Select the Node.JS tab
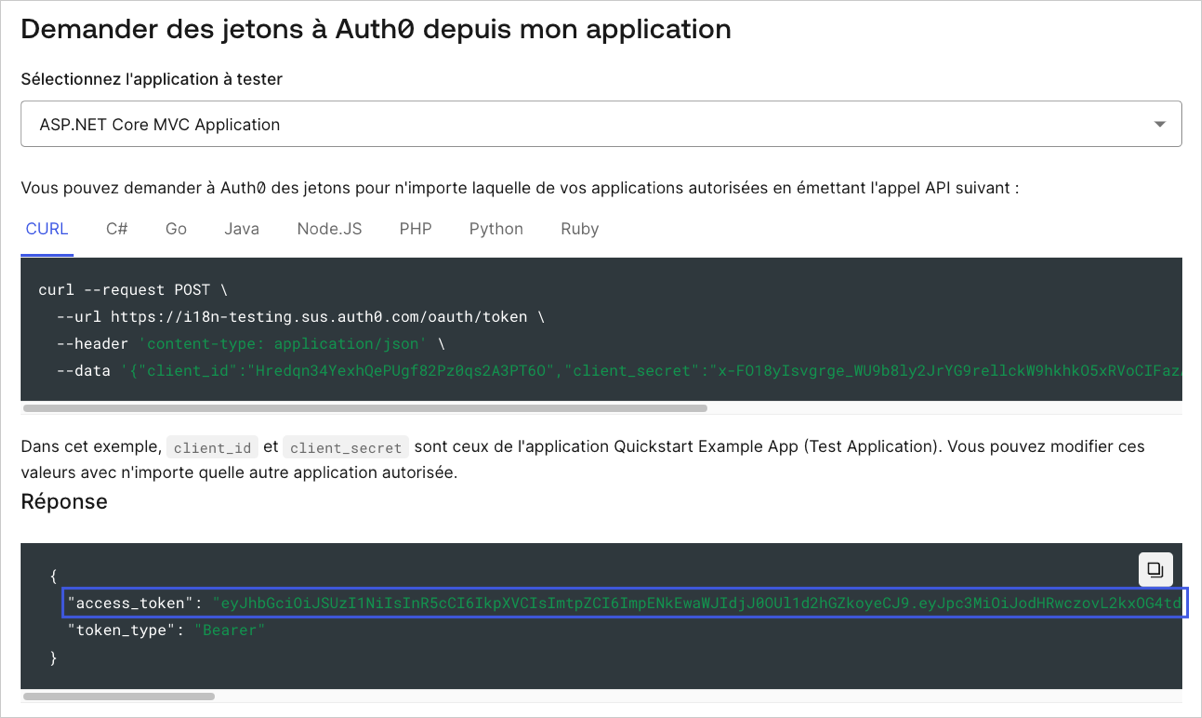 click(x=329, y=229)
